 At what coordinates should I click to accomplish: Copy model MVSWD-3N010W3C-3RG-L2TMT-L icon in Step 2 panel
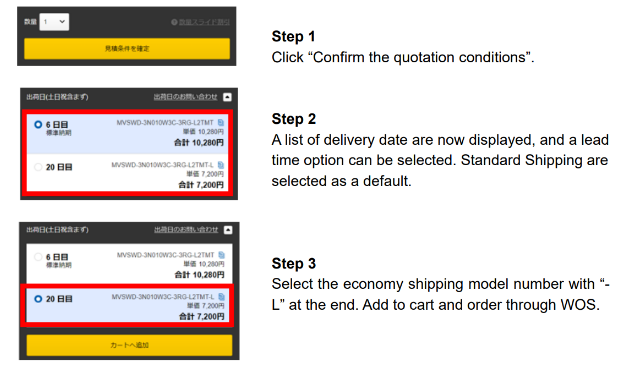coord(221,165)
